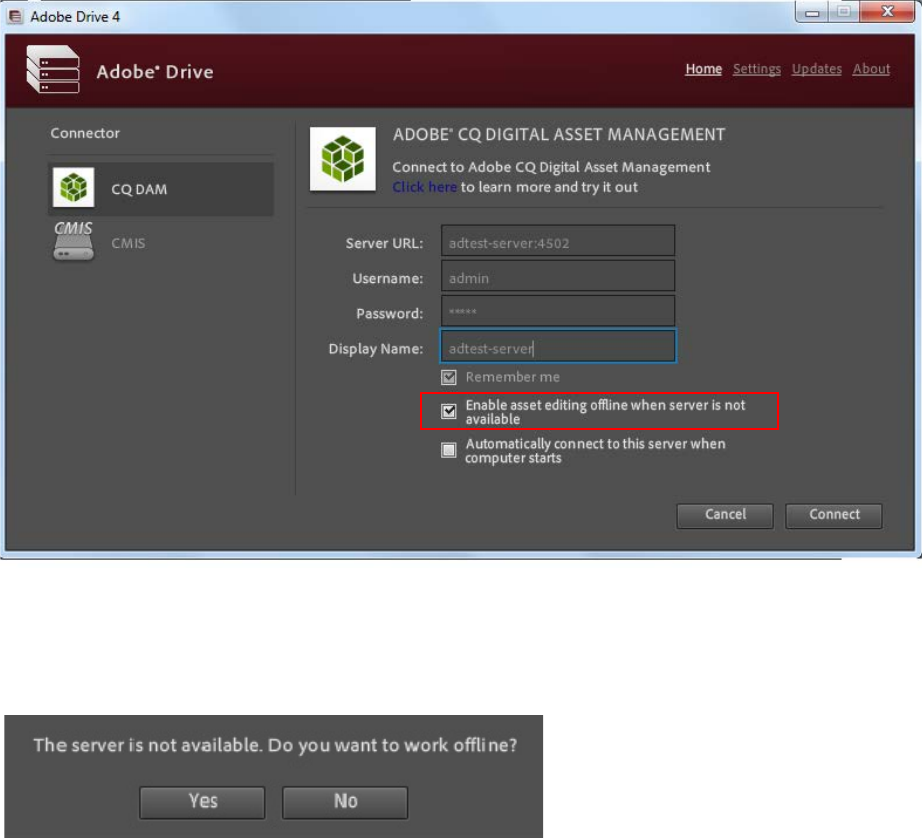922x838 pixels.
Task: Choose CQ DAM in connector list
Action: coord(161,189)
